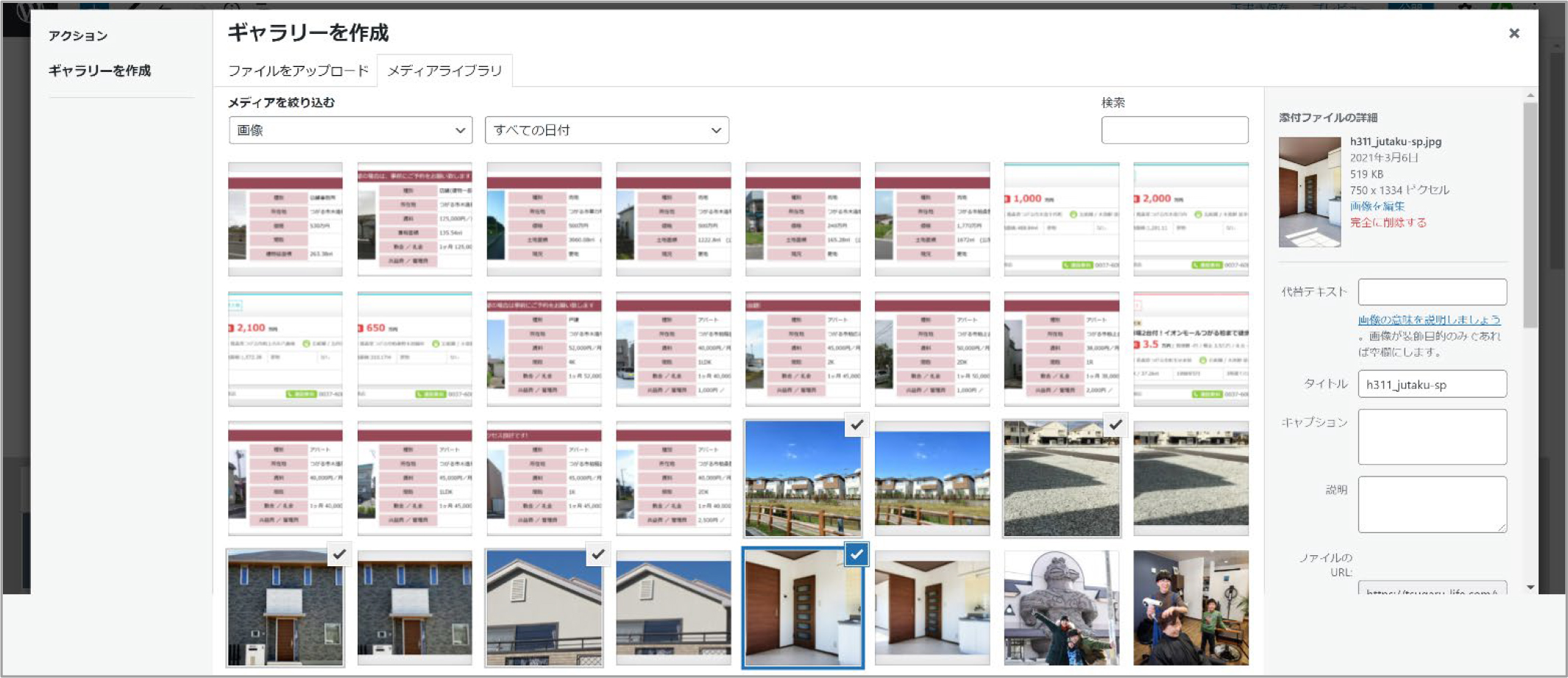Click the 完全に削除する delete link
The image size is (1568, 678).
point(1388,223)
